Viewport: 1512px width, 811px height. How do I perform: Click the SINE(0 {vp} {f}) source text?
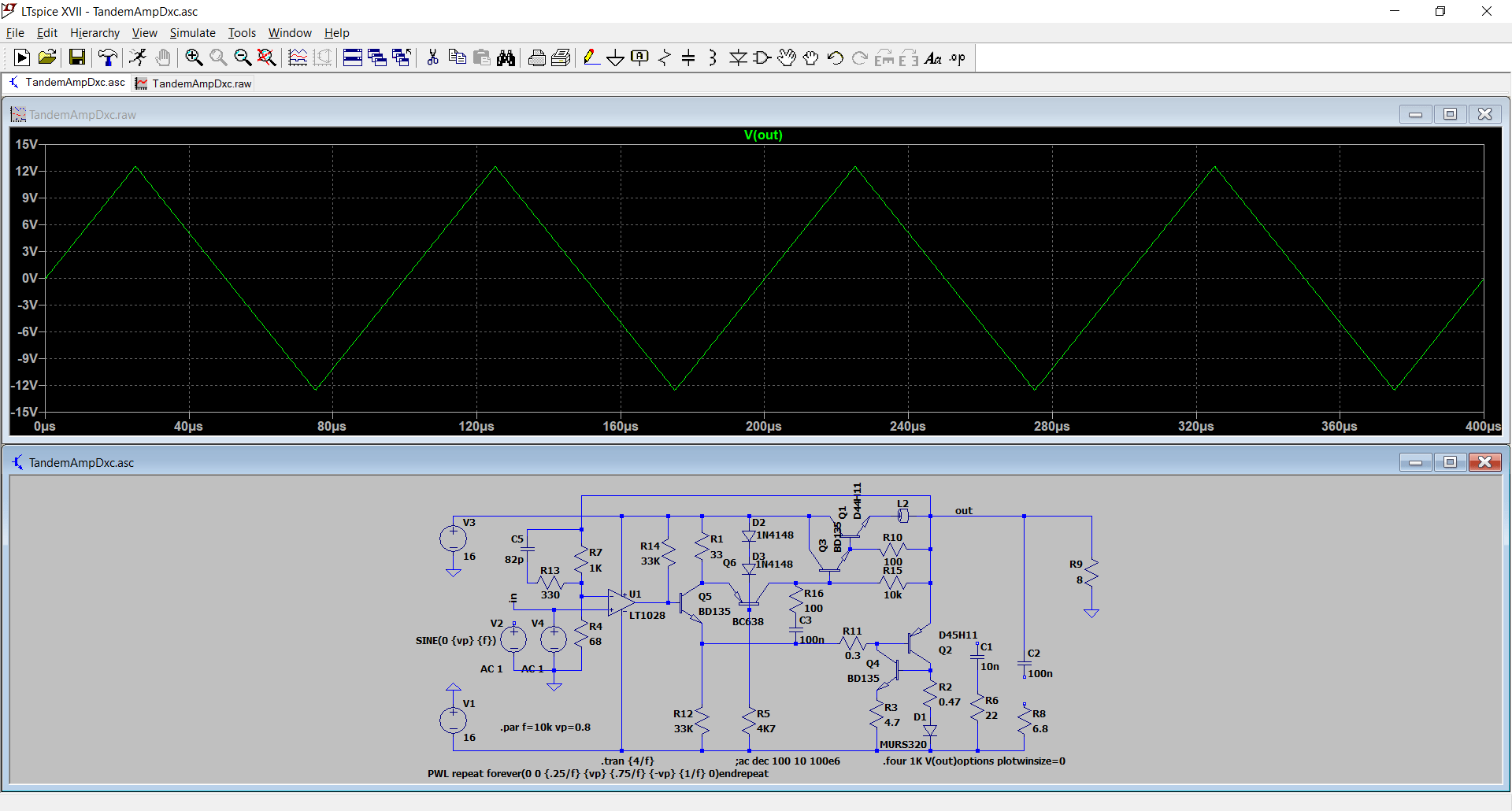click(x=456, y=640)
